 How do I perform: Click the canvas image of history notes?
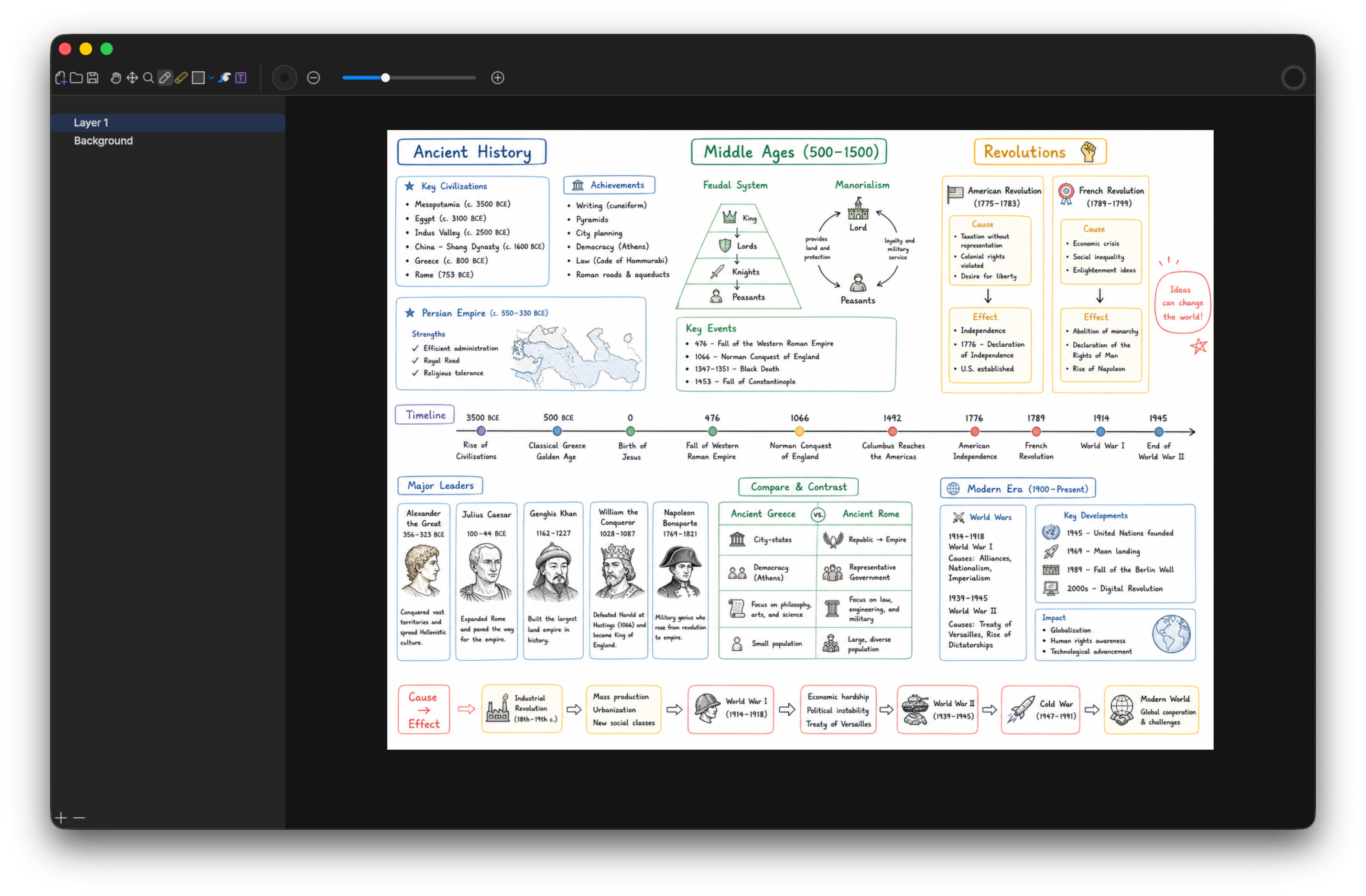click(800, 440)
